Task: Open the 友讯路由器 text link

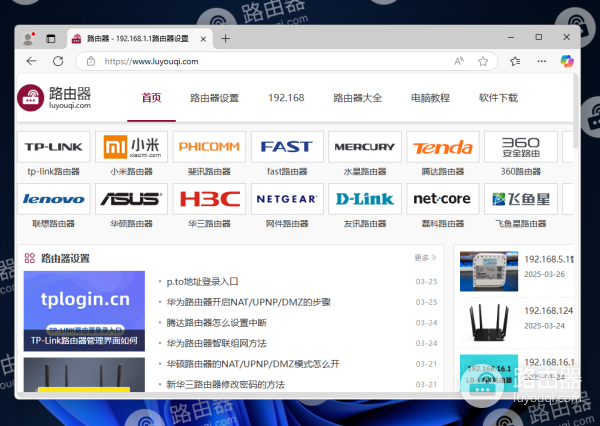Action: coord(365,224)
